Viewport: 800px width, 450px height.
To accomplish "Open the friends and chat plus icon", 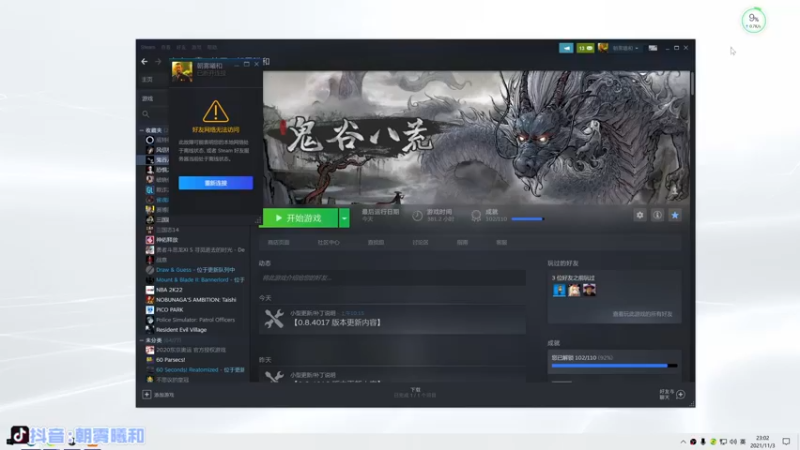I will 681,394.
